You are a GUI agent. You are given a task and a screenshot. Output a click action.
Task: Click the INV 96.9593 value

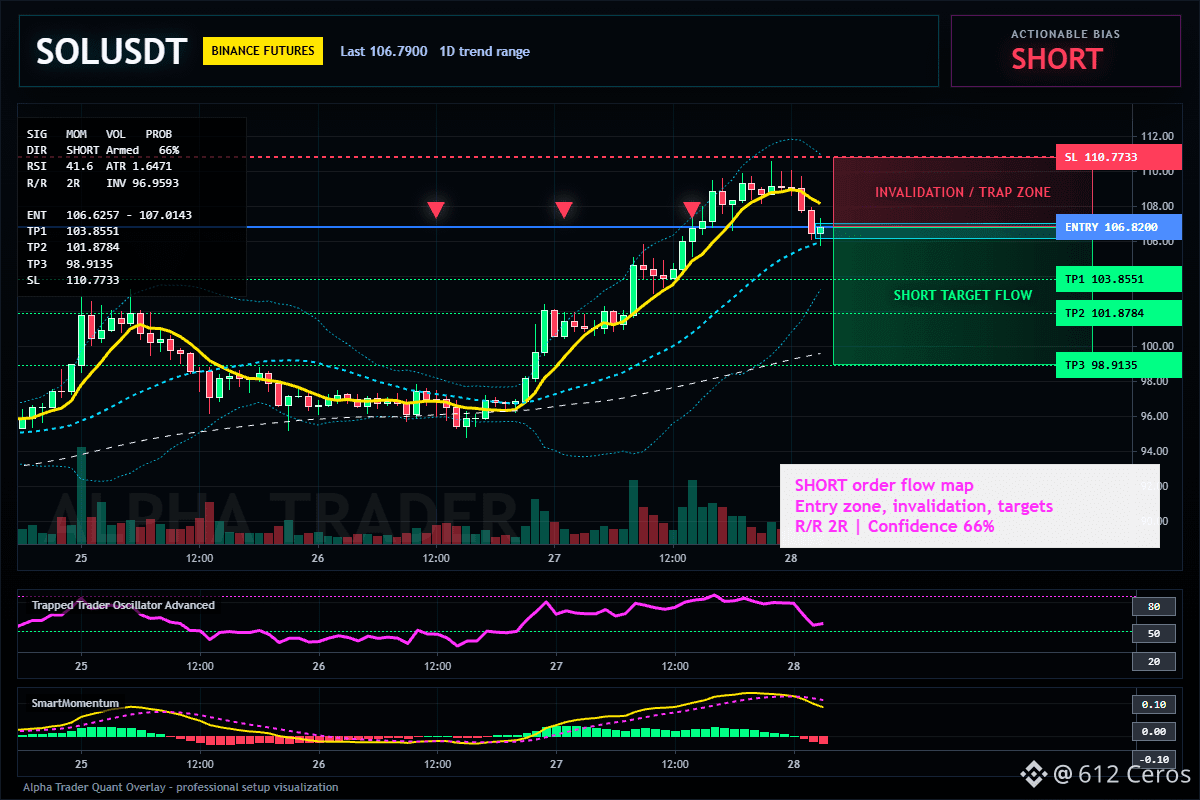(x=143, y=183)
